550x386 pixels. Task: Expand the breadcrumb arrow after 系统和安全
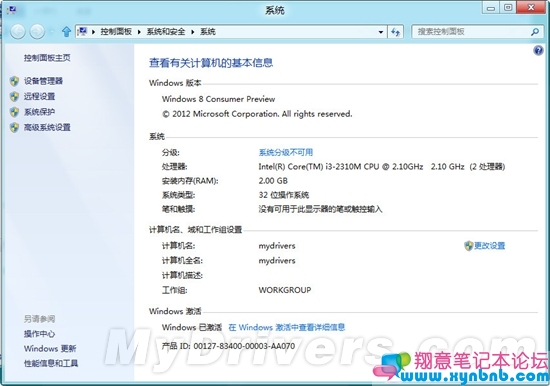tap(193, 32)
